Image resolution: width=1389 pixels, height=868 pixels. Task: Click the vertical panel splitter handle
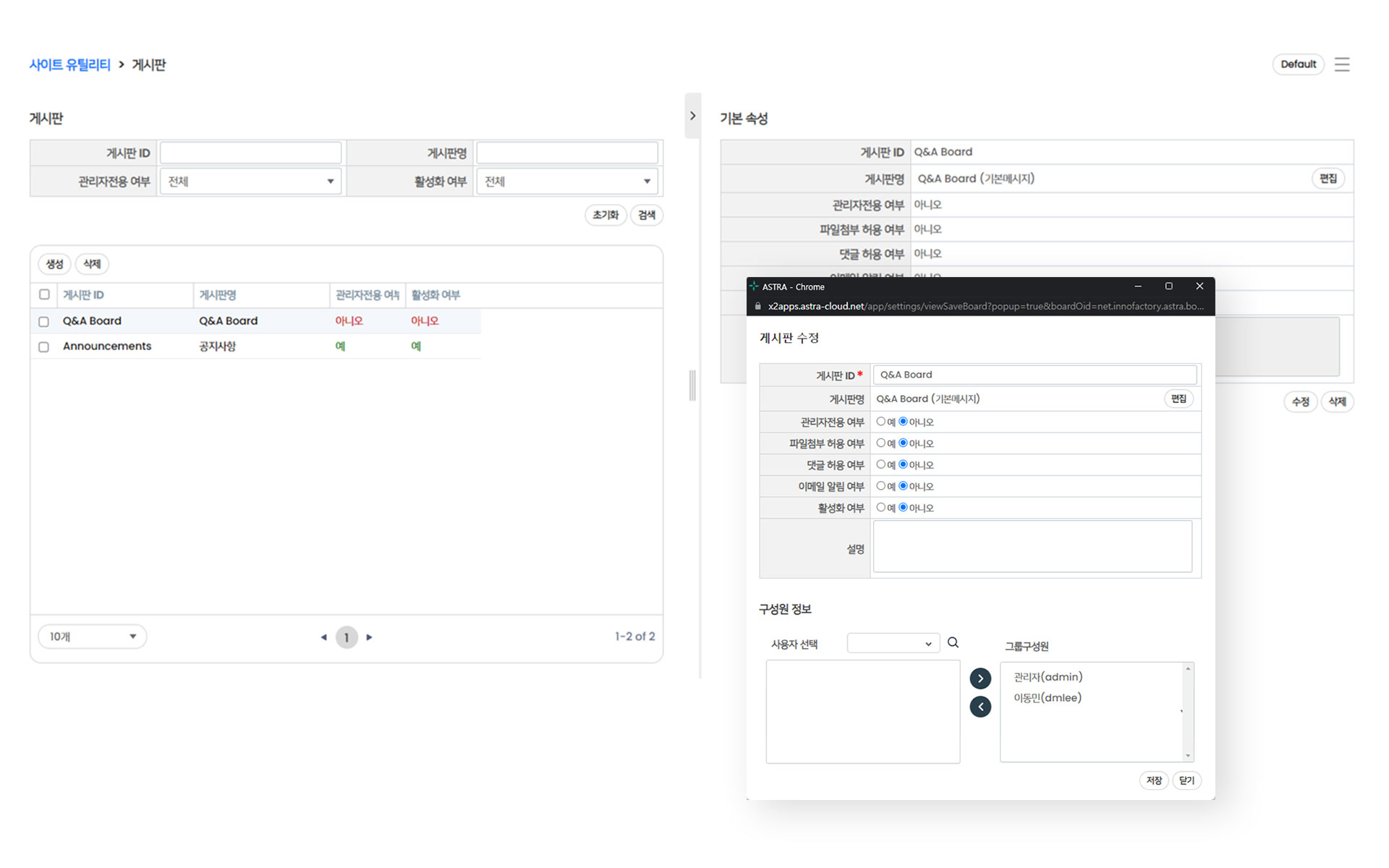(692, 386)
